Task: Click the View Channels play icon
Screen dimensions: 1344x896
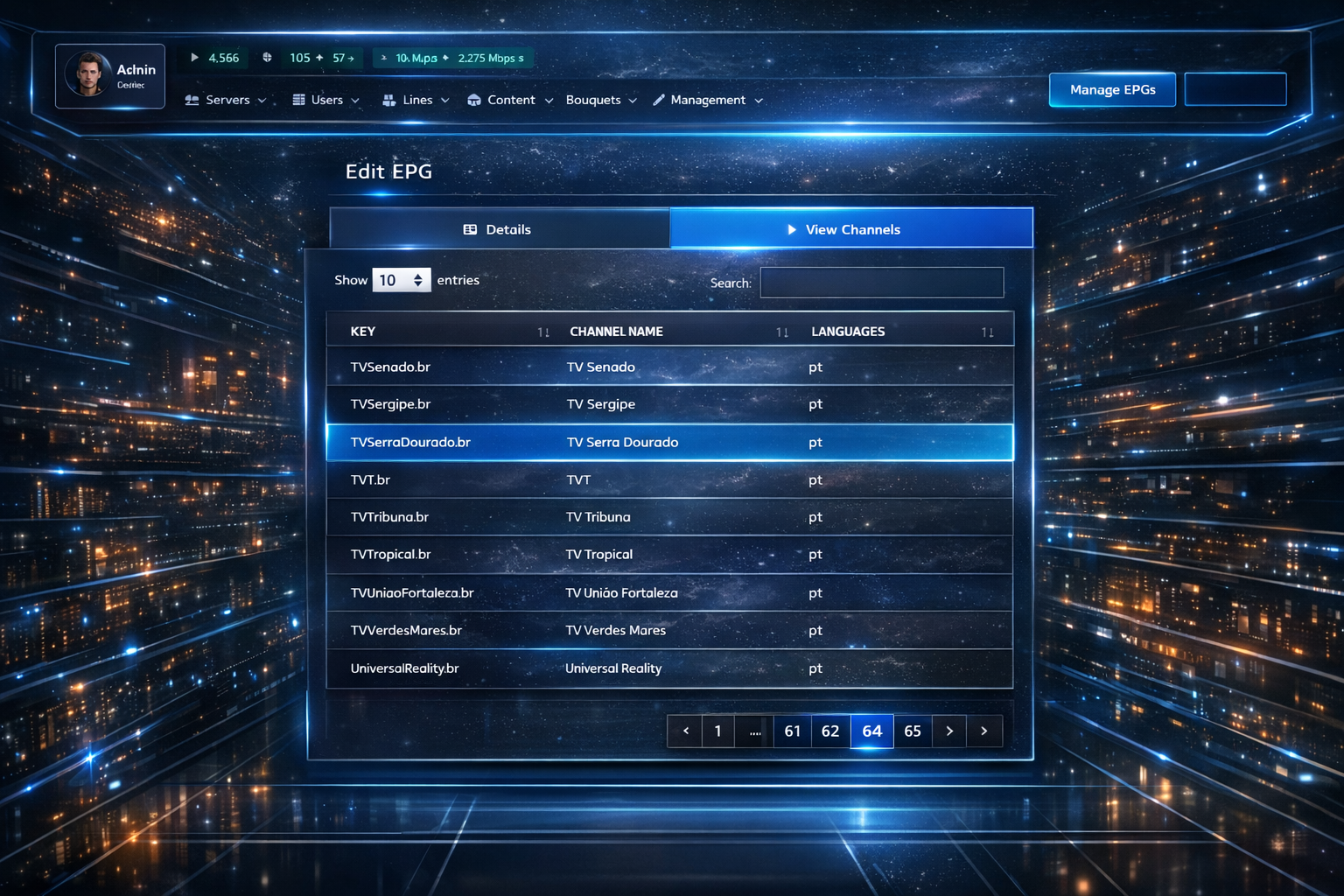Action: (x=792, y=229)
